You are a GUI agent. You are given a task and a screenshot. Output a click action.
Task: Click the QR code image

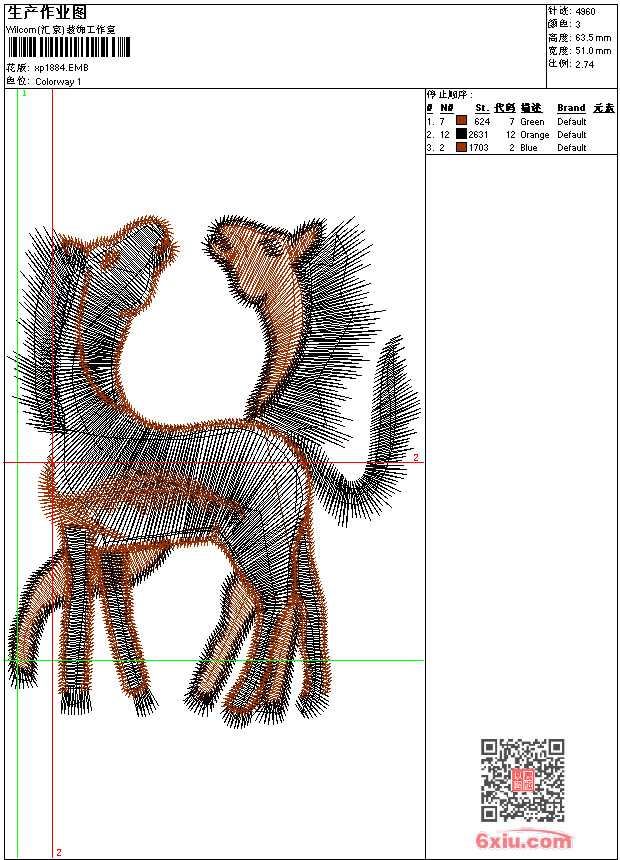[x=522, y=780]
